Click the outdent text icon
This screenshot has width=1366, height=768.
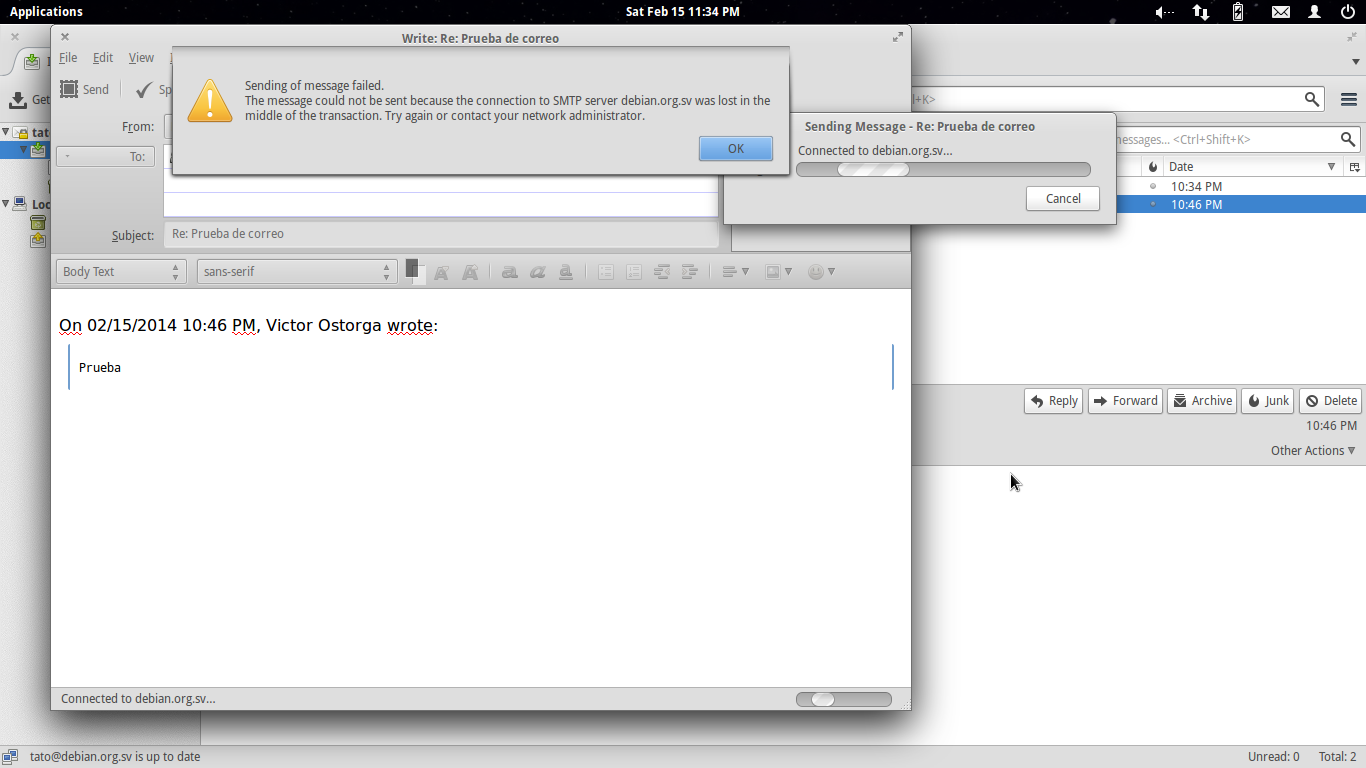662,272
